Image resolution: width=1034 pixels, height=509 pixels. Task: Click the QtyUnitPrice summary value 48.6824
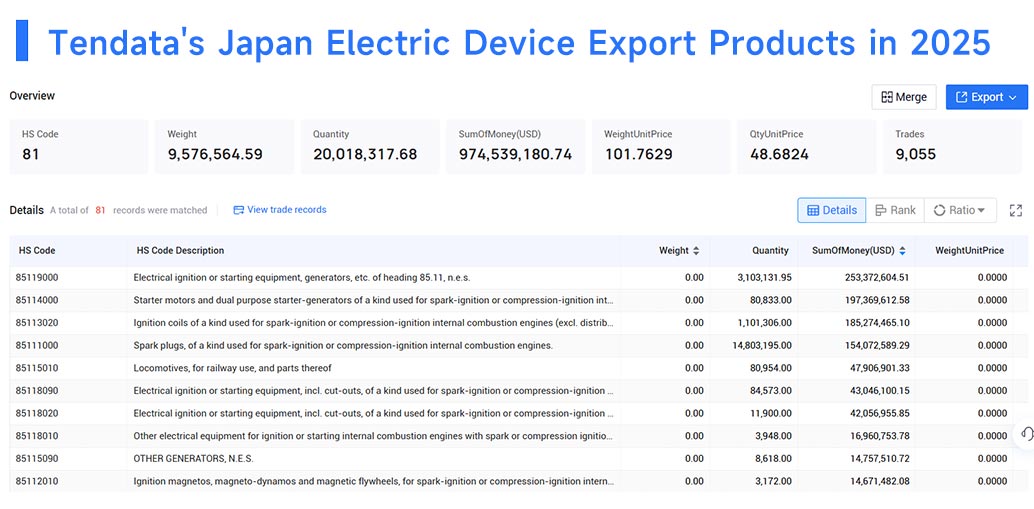point(779,154)
